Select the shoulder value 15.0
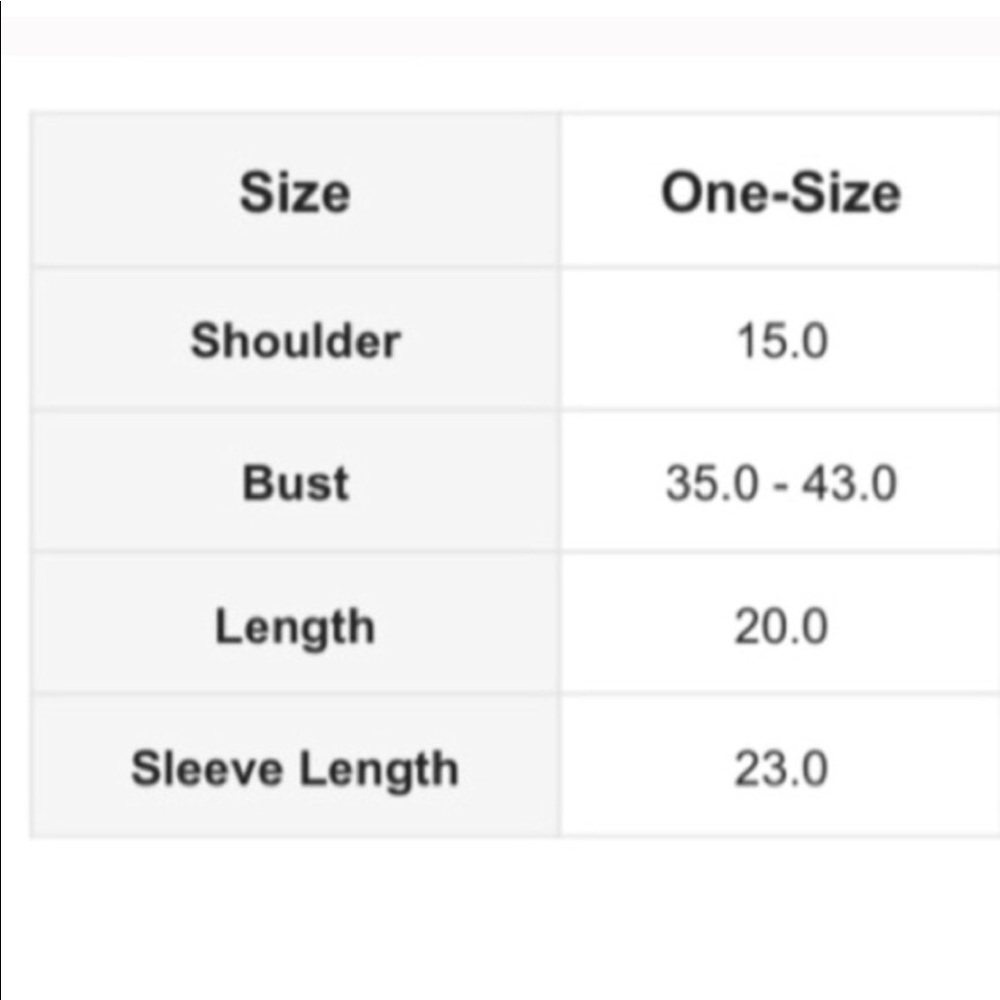The image size is (1000, 1000). 781,342
